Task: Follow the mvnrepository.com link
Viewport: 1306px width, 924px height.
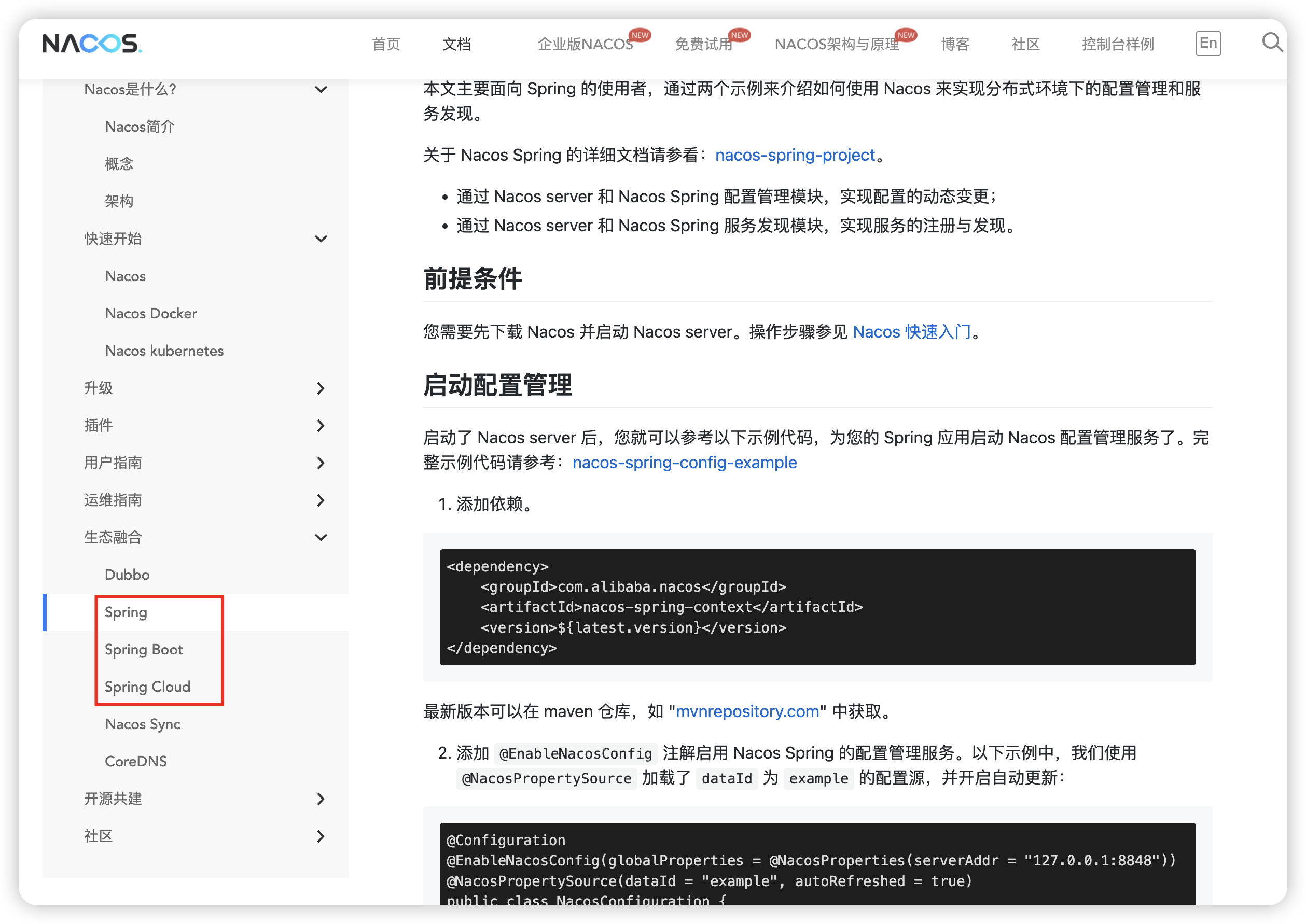Action: click(747, 711)
